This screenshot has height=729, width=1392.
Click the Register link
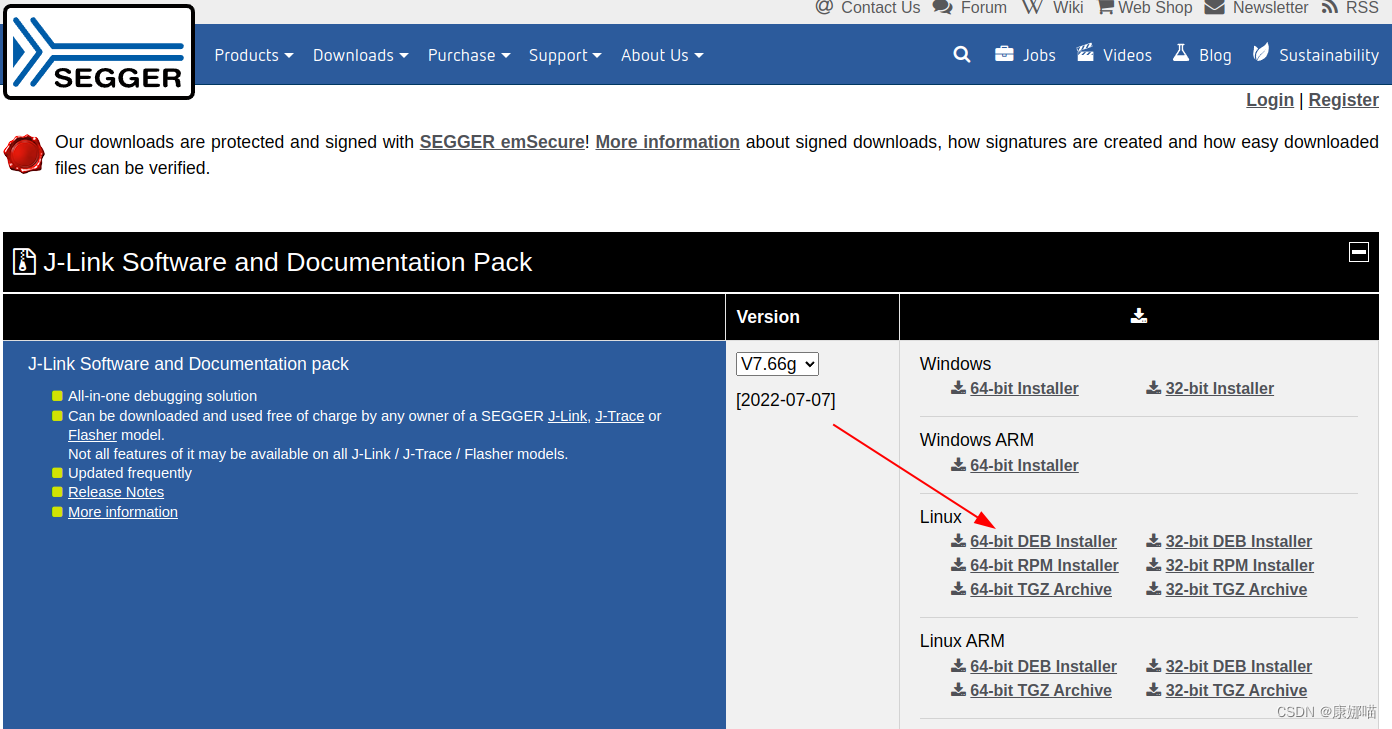point(1344,100)
